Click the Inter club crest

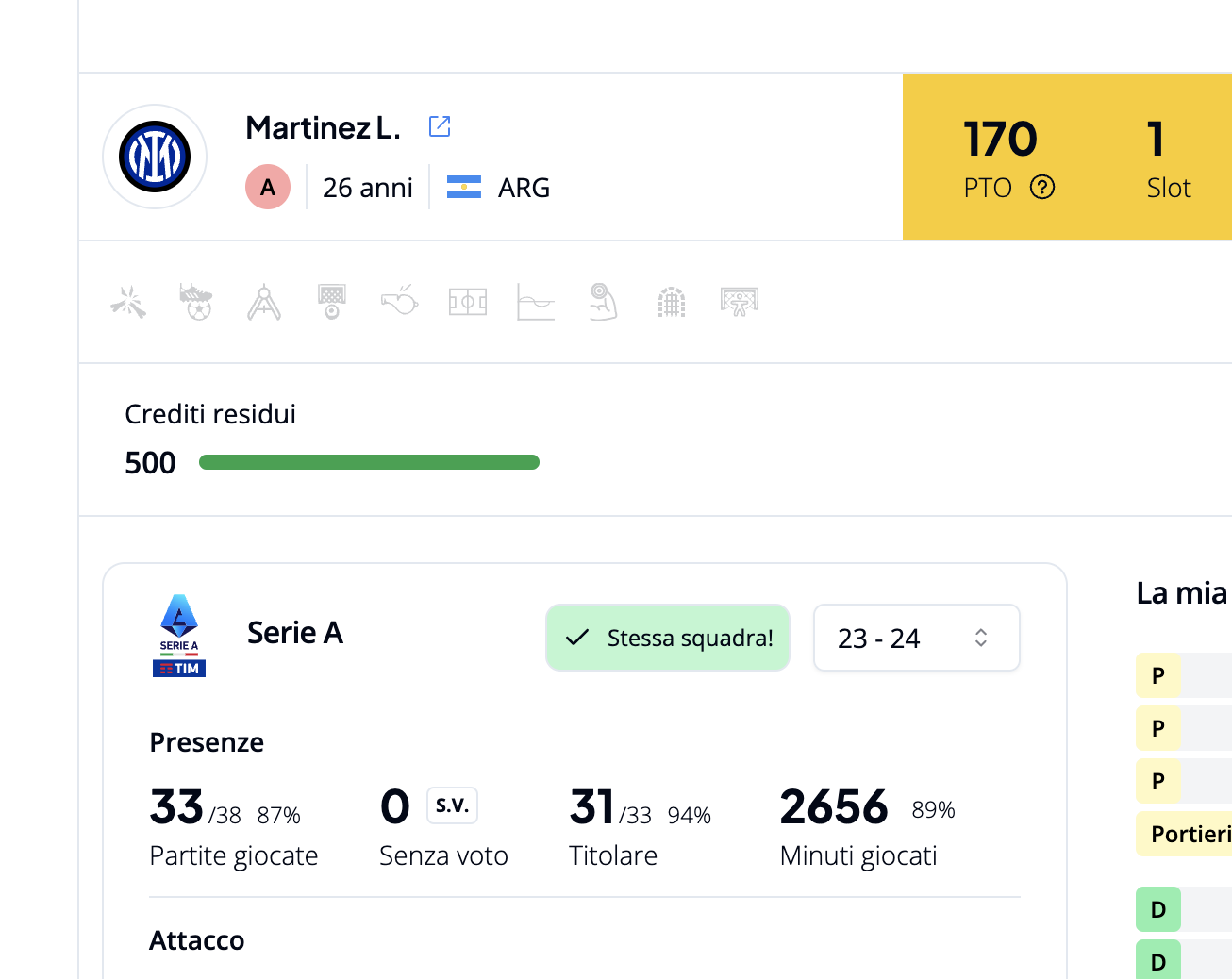pyautogui.click(x=155, y=157)
